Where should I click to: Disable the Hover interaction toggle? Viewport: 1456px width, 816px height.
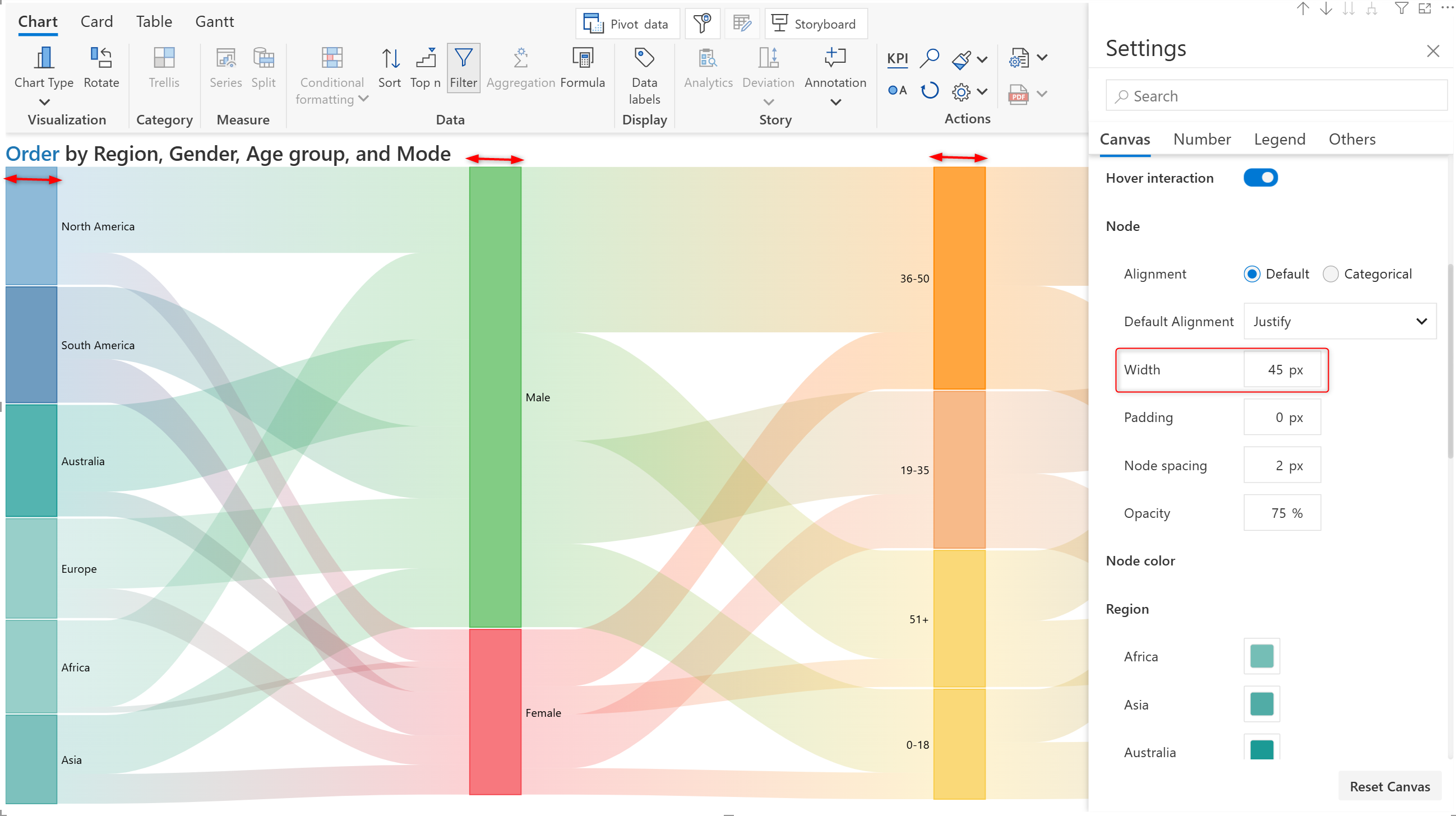[x=1260, y=178]
